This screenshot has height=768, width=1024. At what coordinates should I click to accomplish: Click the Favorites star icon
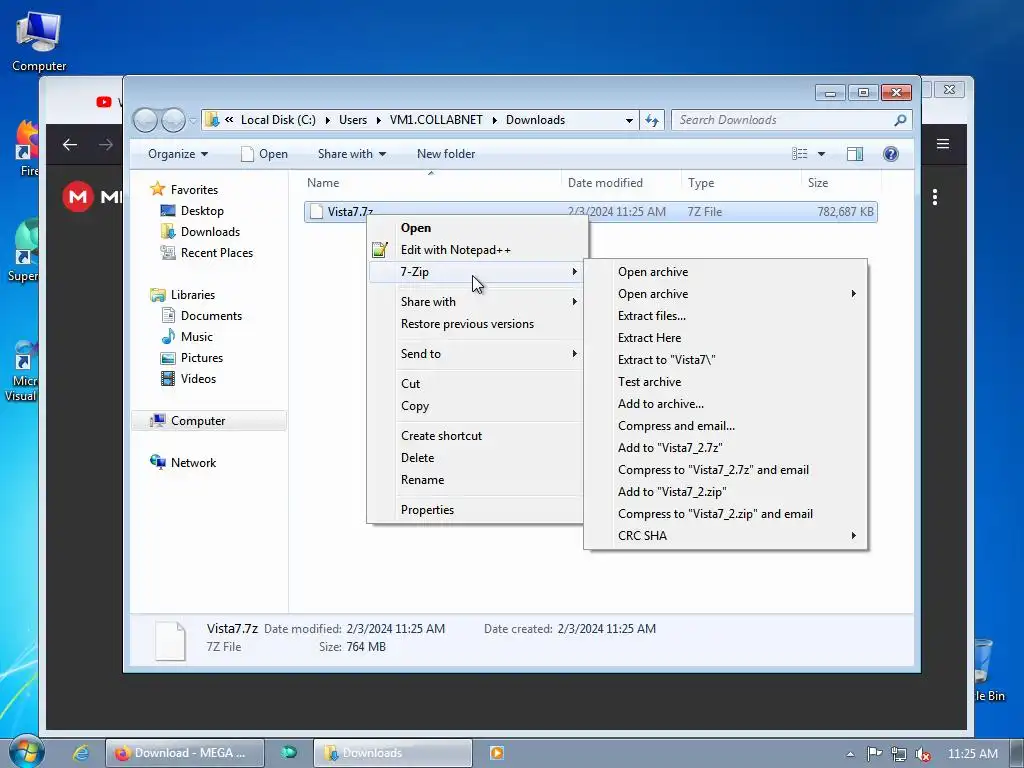[157, 189]
